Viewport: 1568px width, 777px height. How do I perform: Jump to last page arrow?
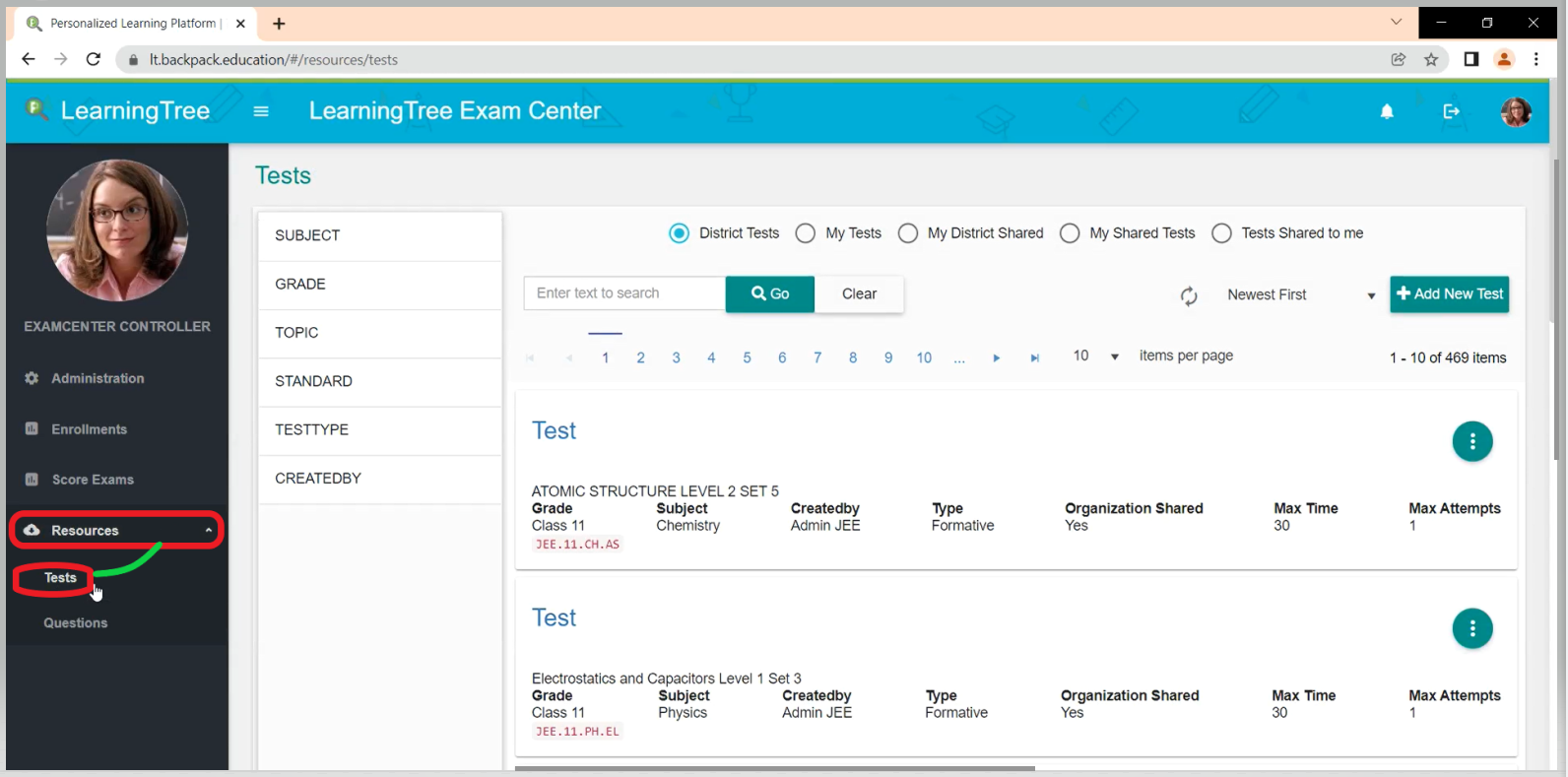pos(1034,357)
